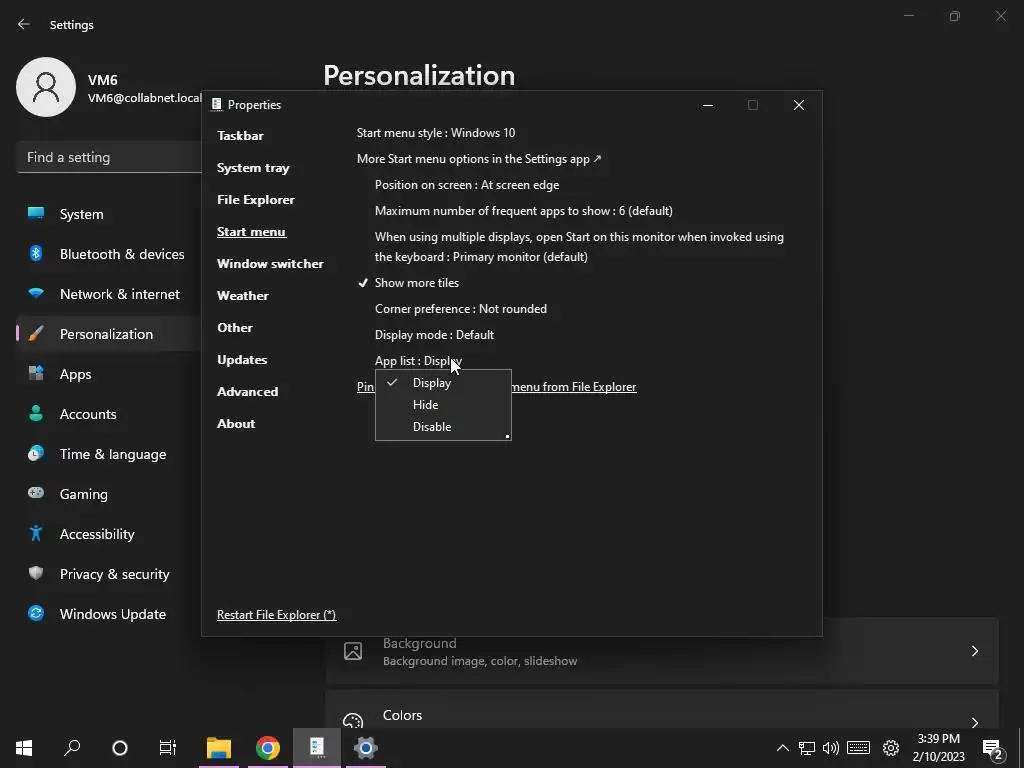Open taskbar Search magnifier icon
The image size is (1024, 768).
click(x=72, y=747)
